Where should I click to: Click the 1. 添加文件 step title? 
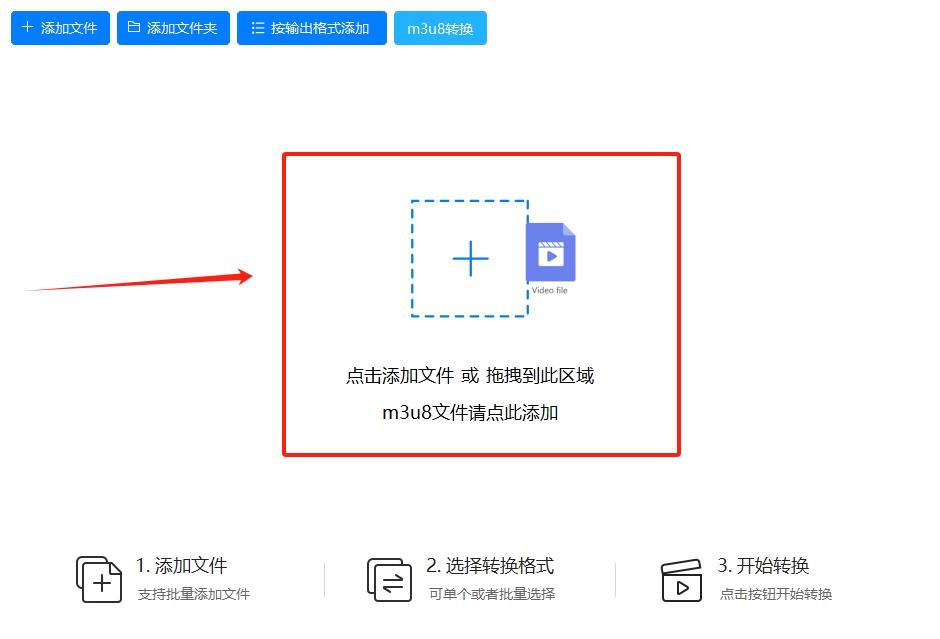182,565
